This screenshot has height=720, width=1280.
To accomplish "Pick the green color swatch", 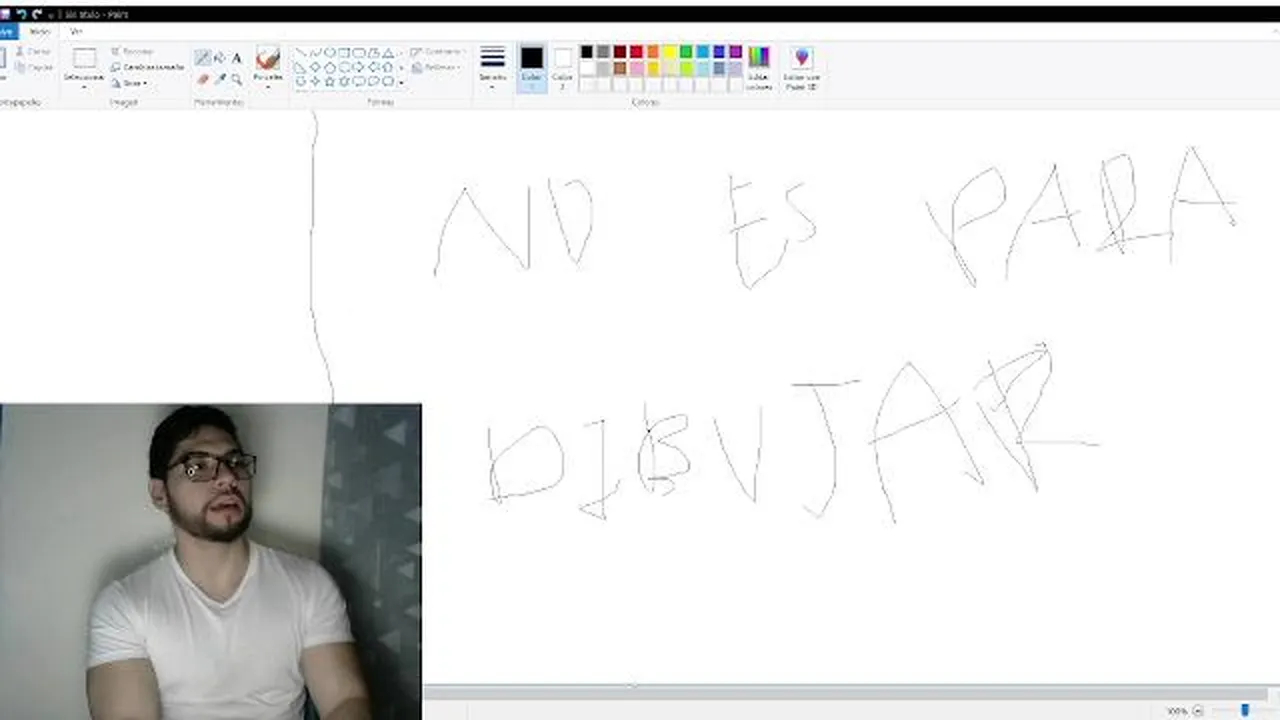I will click(x=686, y=52).
